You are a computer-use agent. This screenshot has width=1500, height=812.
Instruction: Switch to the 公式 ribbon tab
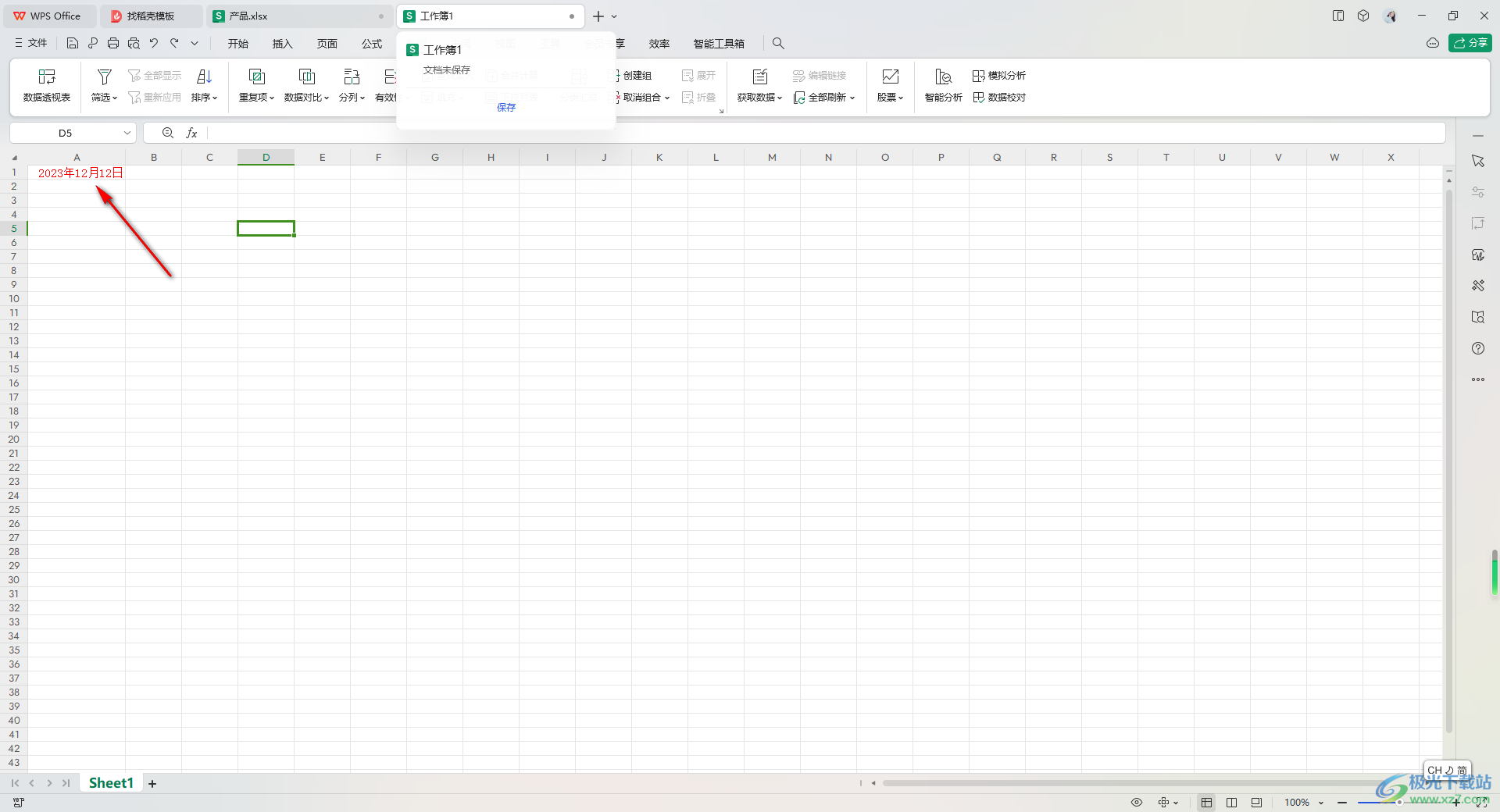(x=372, y=44)
